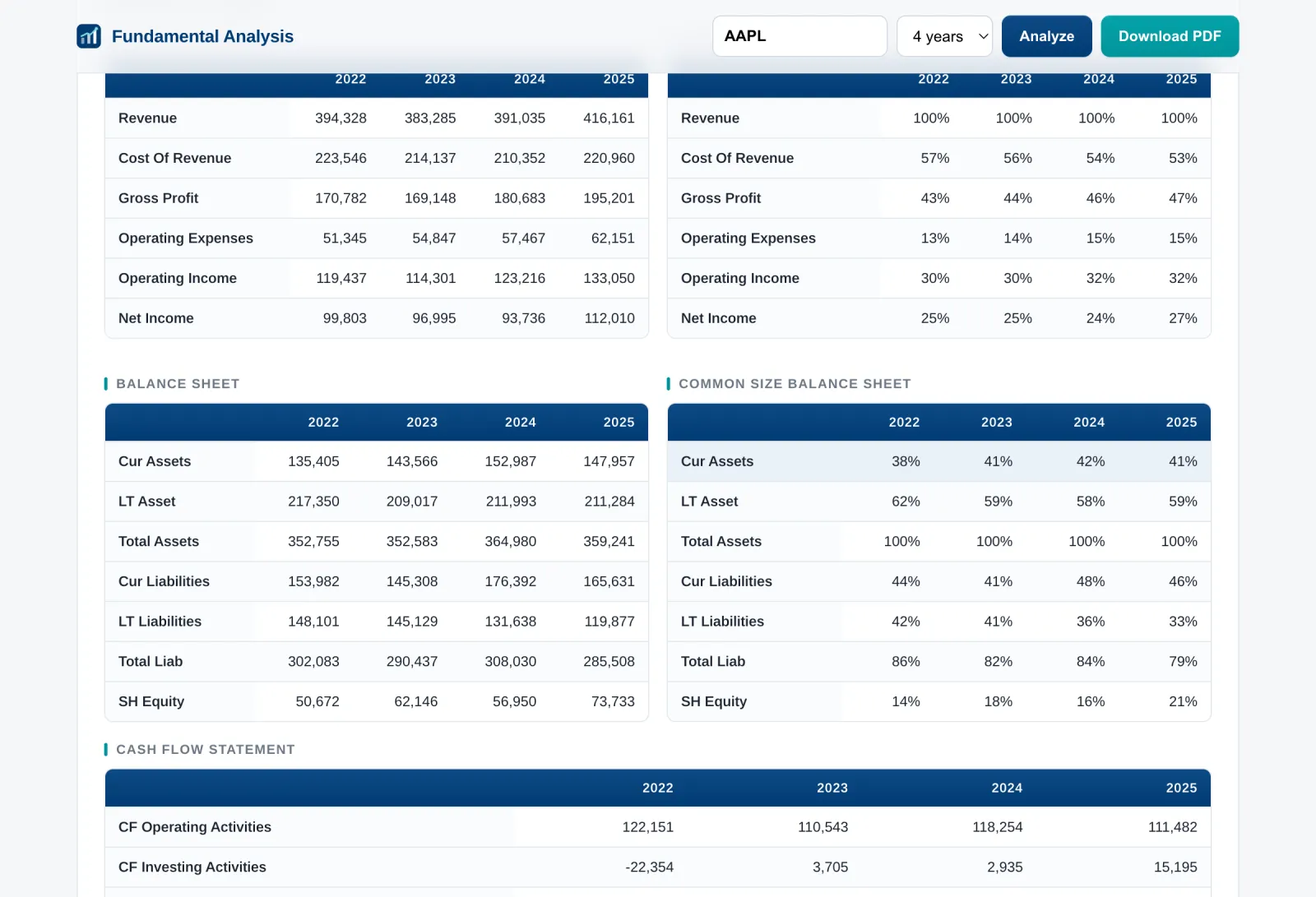Select the common size Cur Liabilities 48%

1091,581
